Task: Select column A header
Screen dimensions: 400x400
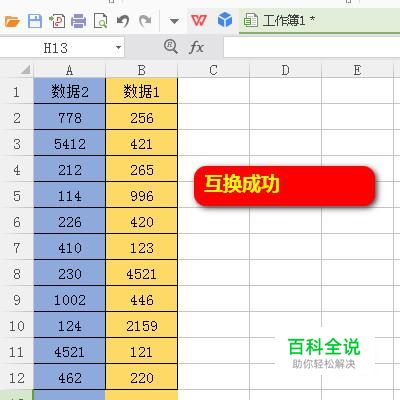Action: [69, 70]
